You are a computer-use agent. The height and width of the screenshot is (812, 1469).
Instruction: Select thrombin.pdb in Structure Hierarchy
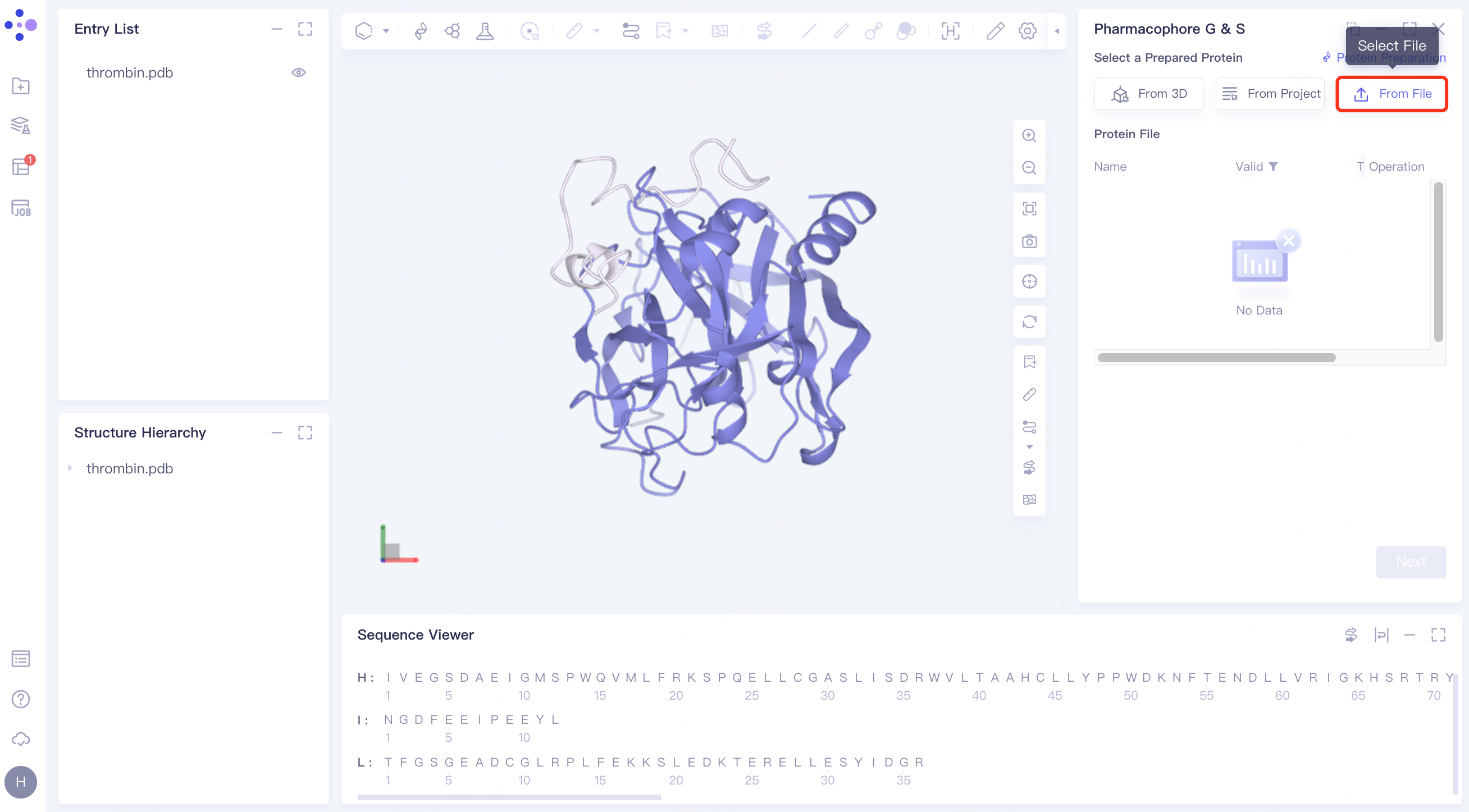pos(130,468)
